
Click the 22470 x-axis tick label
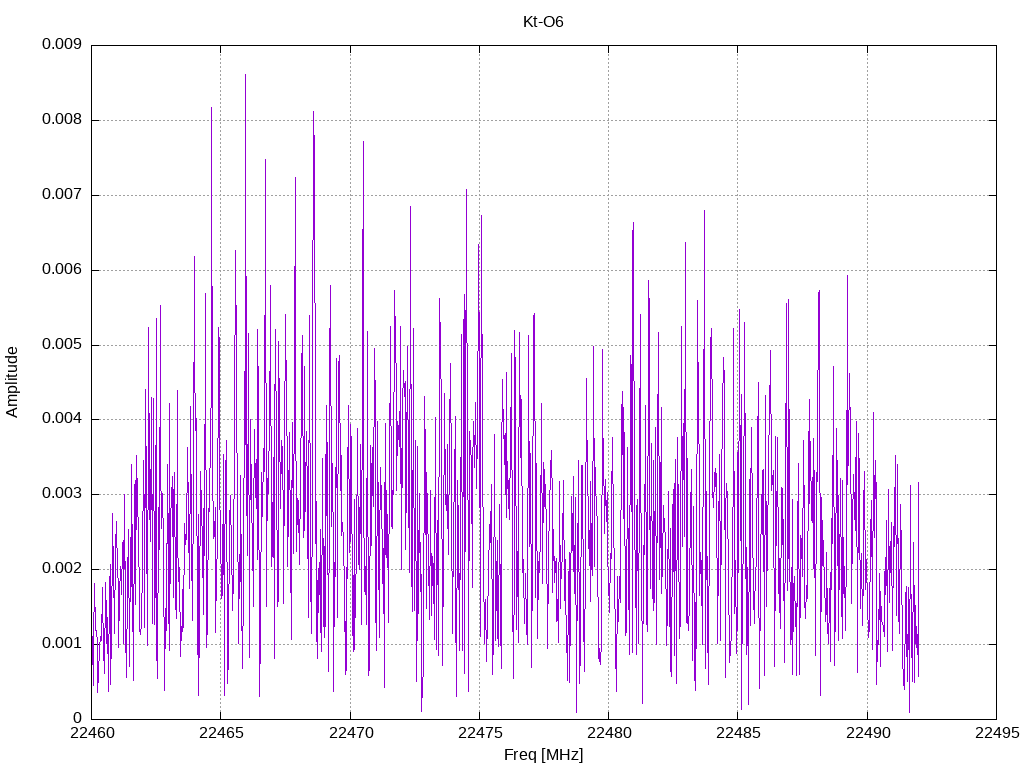click(351, 733)
